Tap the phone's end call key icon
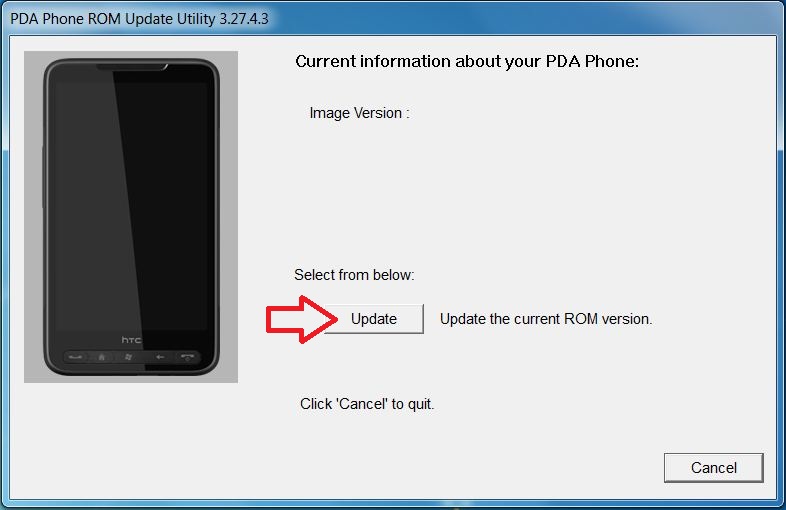786x510 pixels. (187, 357)
